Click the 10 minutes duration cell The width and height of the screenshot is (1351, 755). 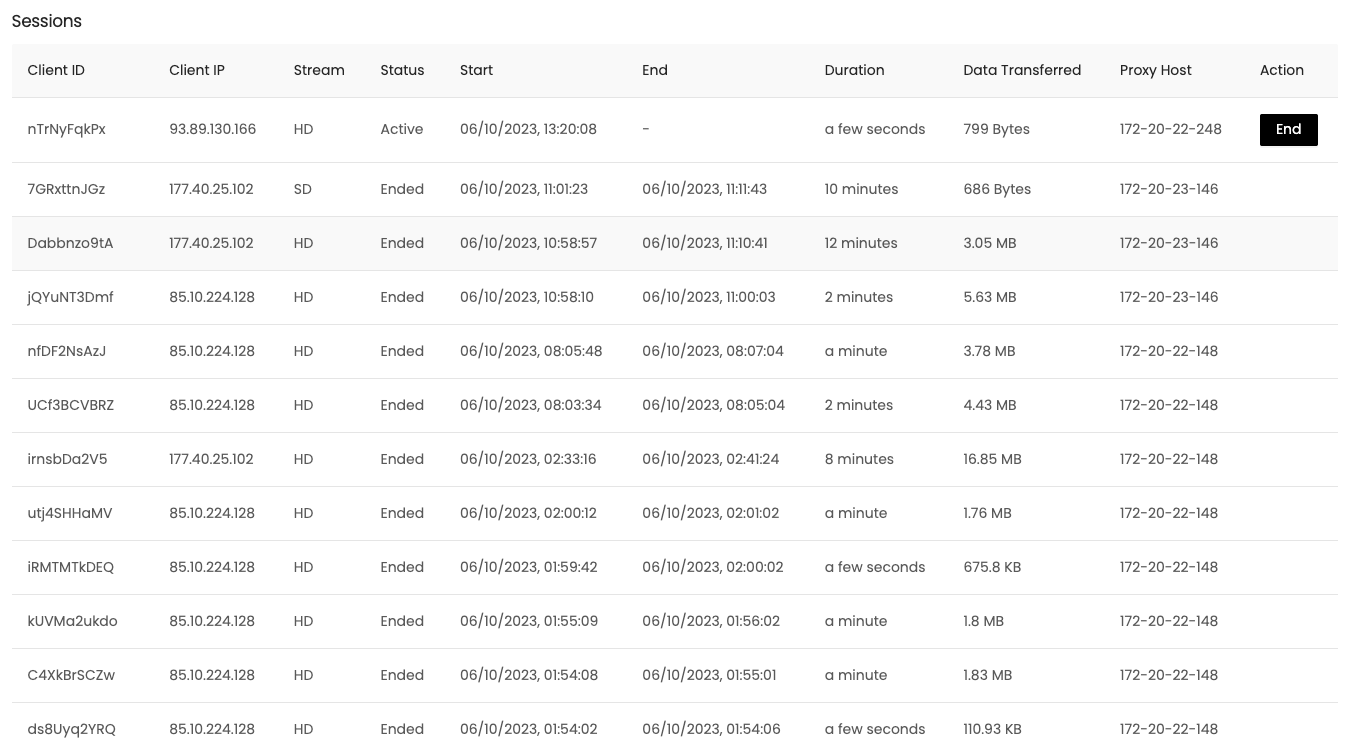click(861, 189)
